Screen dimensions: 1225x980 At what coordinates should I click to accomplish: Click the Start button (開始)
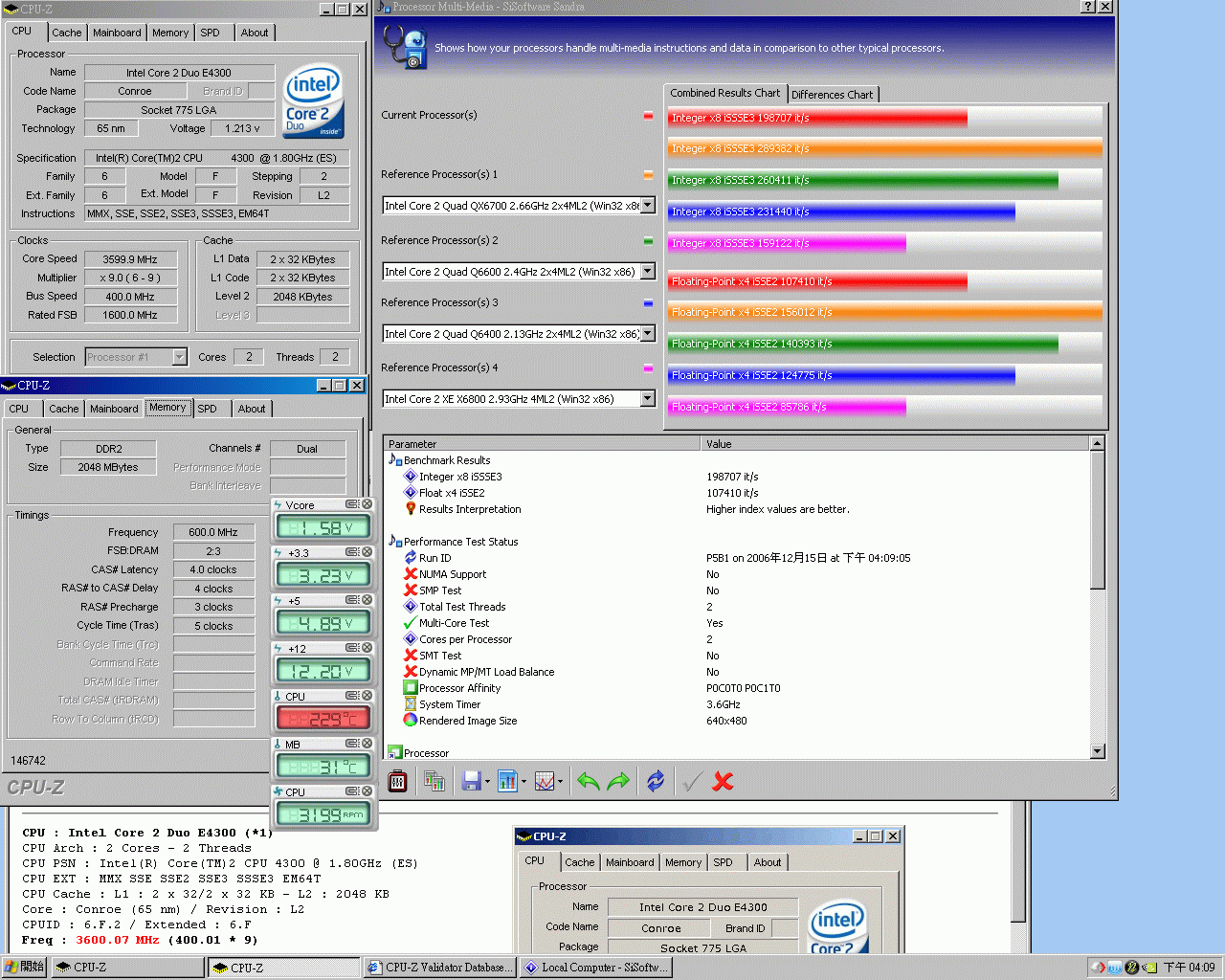[x=24, y=968]
